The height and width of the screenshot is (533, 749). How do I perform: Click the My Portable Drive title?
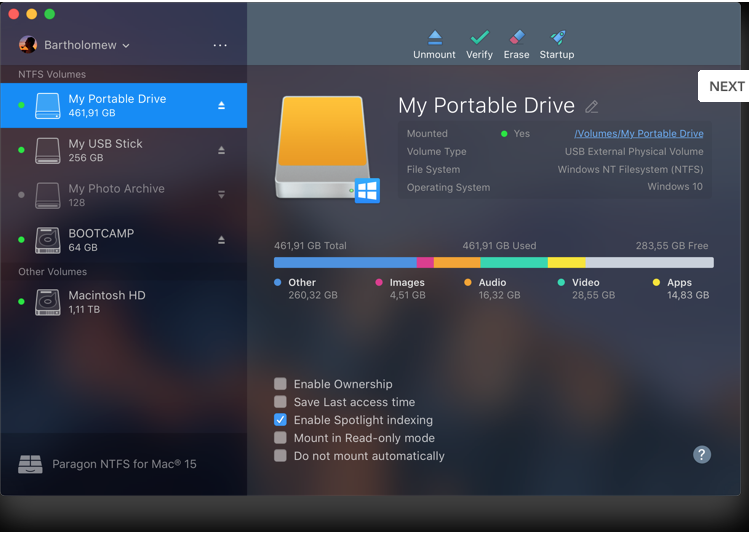[x=486, y=106]
